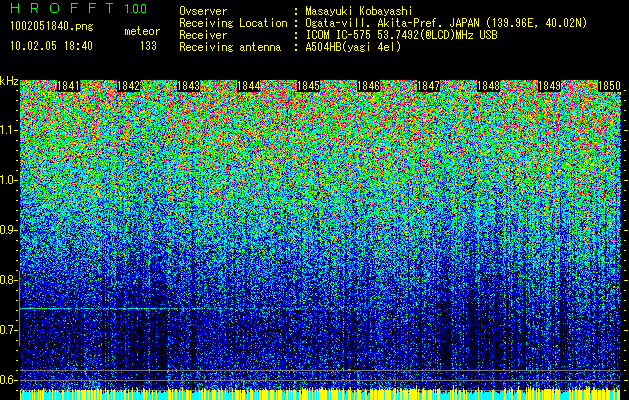629x400 pixels.
Task: Click the 1846 time marker
Action: tap(369, 86)
